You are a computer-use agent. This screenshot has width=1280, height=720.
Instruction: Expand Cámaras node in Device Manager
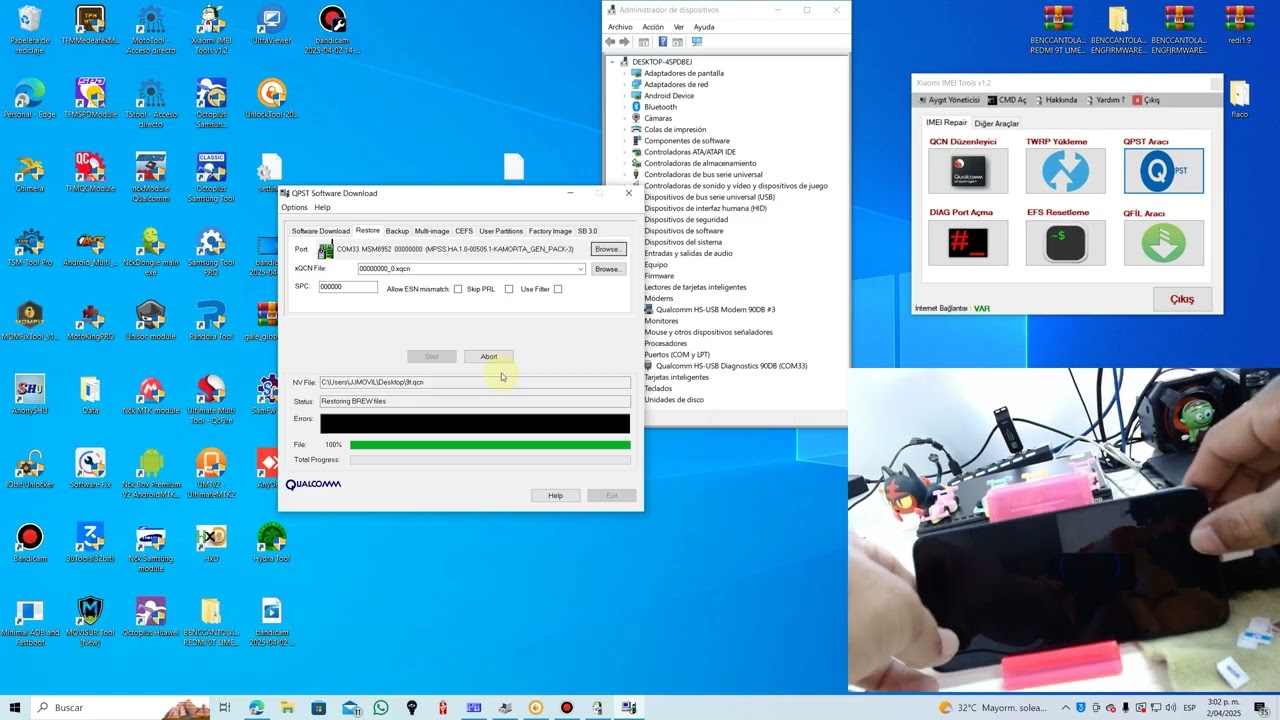tap(624, 118)
